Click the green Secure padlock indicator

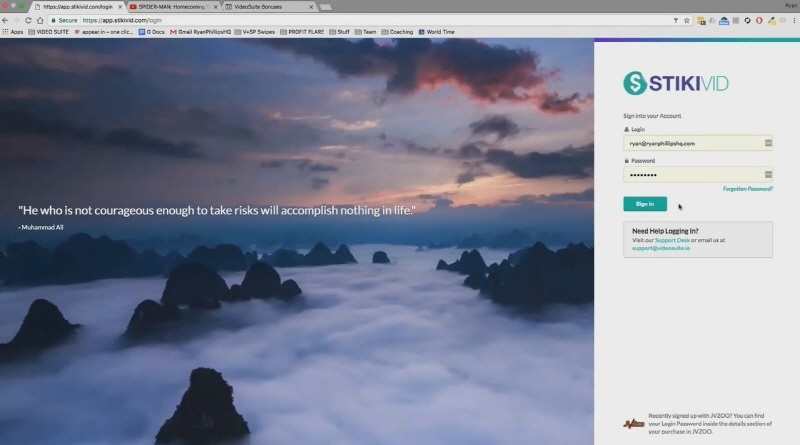pyautogui.click(x=64, y=20)
